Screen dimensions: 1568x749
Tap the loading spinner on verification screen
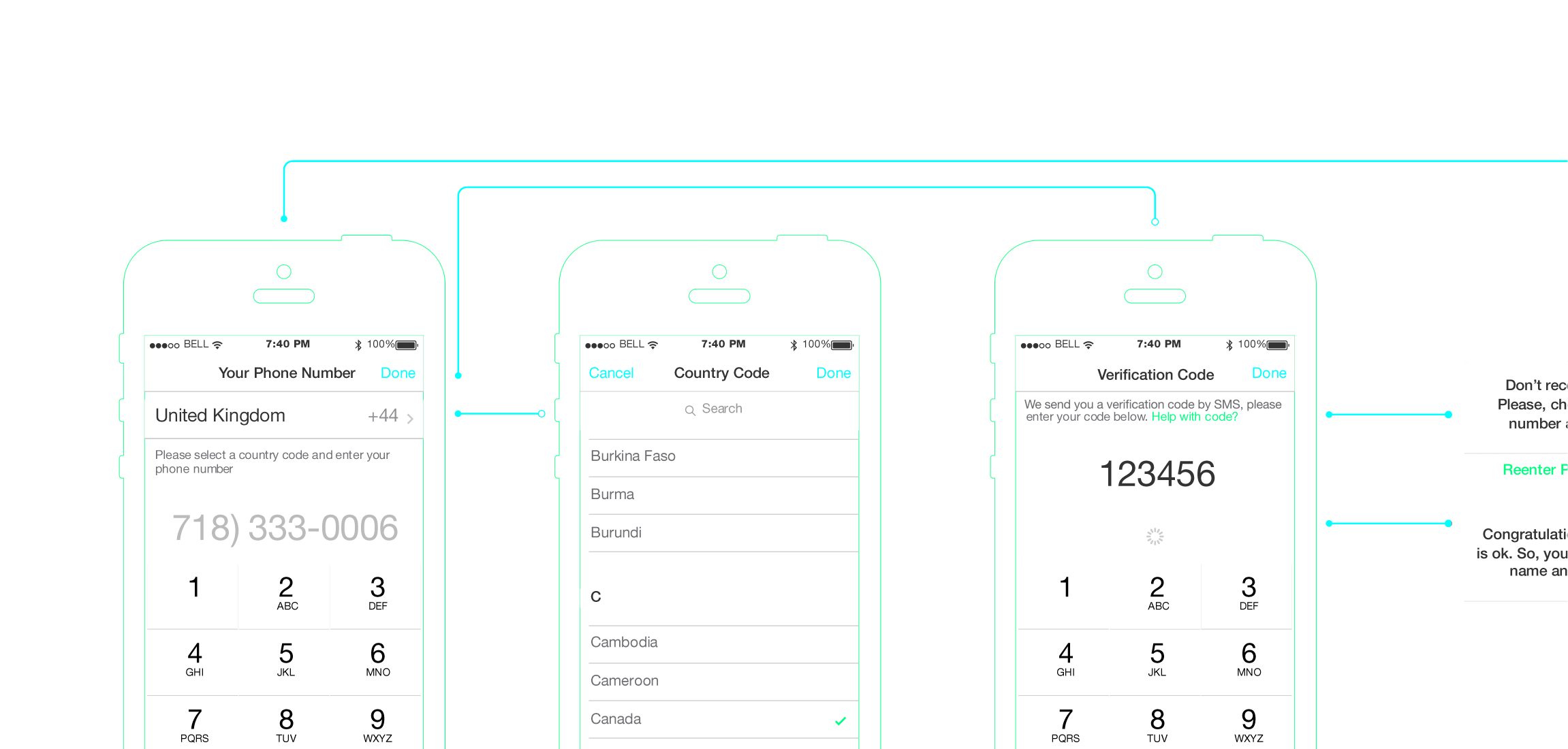tap(1154, 535)
